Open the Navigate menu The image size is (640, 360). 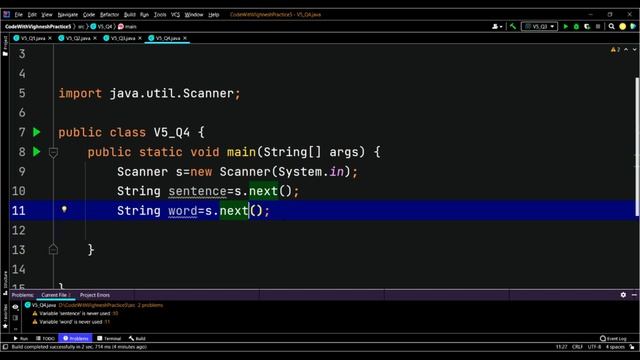click(x=68, y=14)
